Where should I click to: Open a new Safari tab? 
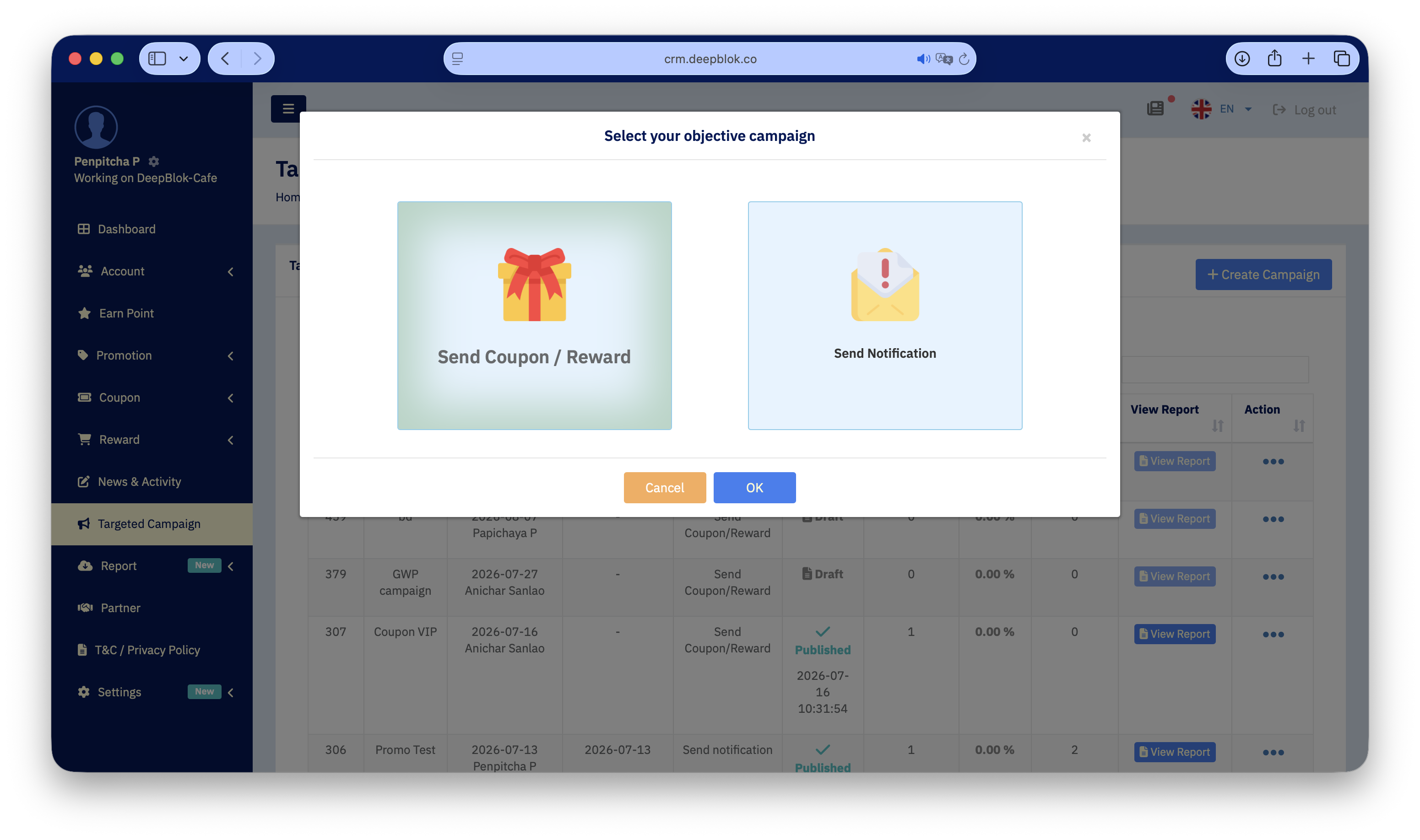point(1308,58)
